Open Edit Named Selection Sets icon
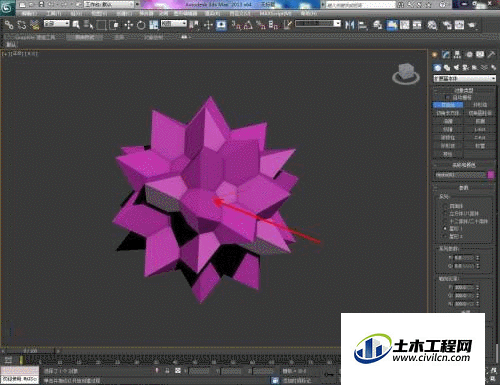Image resolution: width=500 pixels, height=385 pixels. coord(287,25)
